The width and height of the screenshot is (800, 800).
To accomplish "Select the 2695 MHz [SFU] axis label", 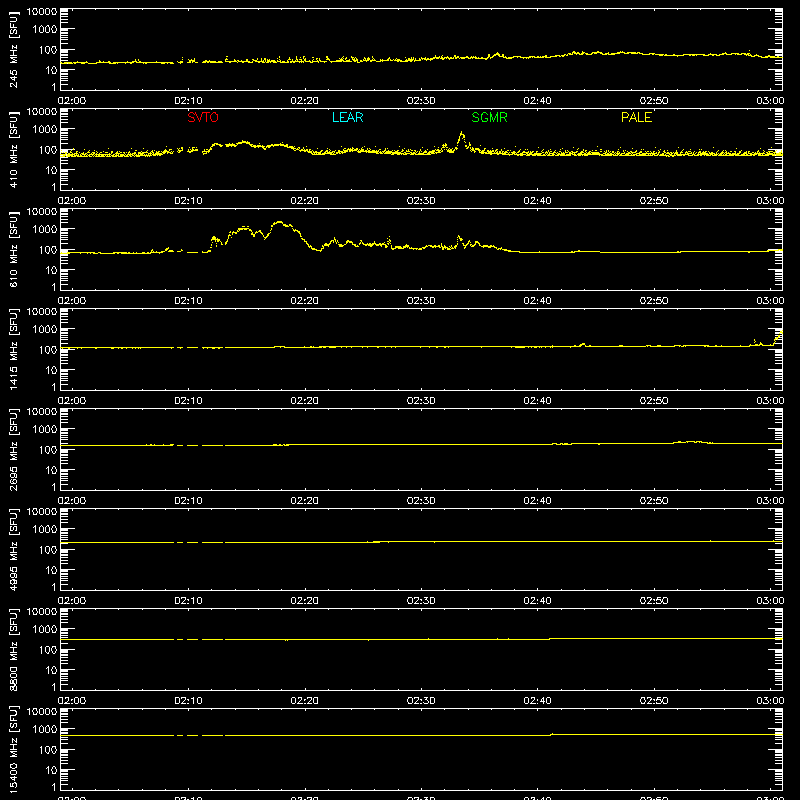I will pyautogui.click(x=13, y=450).
